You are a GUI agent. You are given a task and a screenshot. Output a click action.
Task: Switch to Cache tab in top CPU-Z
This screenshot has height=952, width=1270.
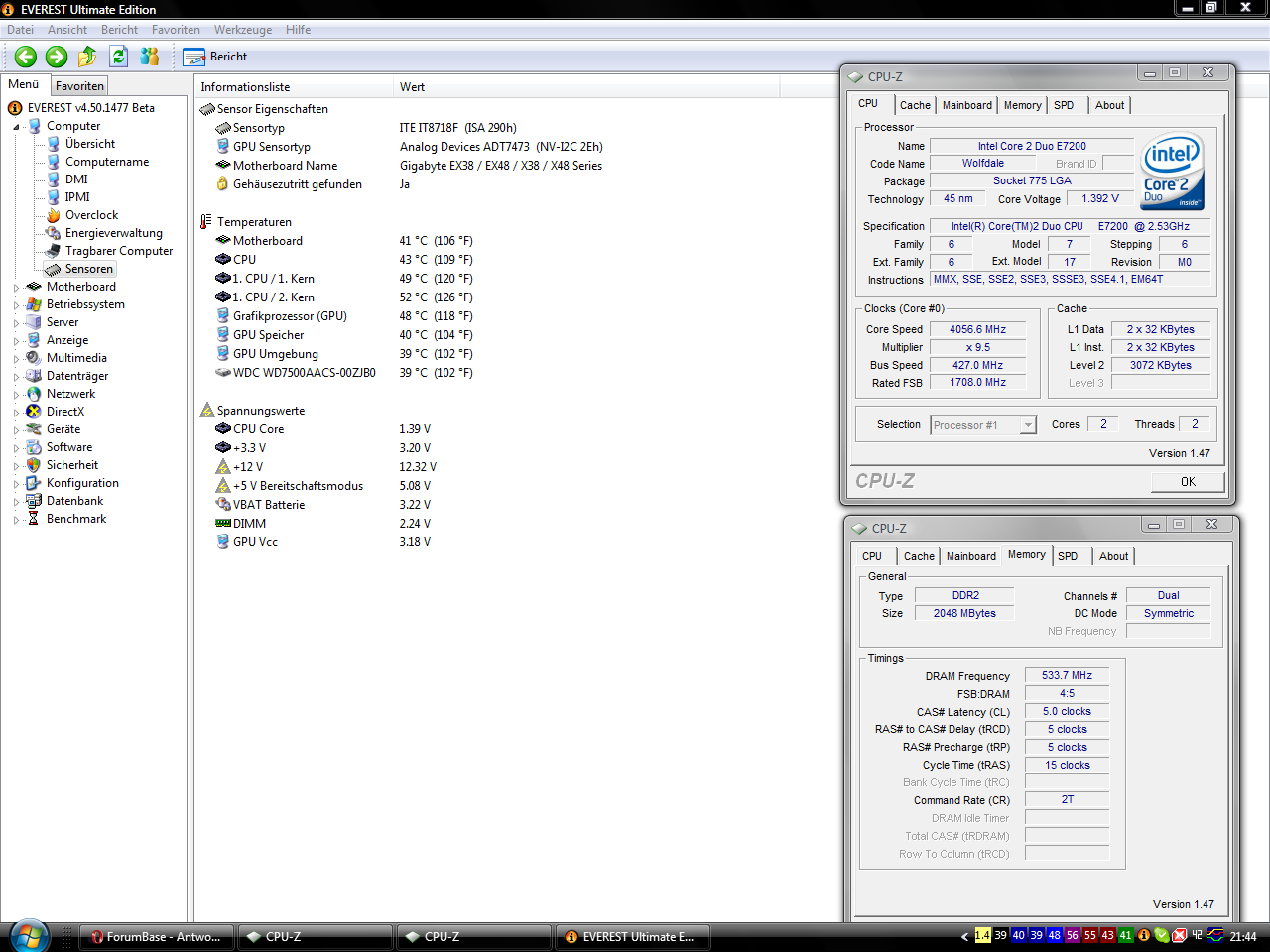pos(915,105)
